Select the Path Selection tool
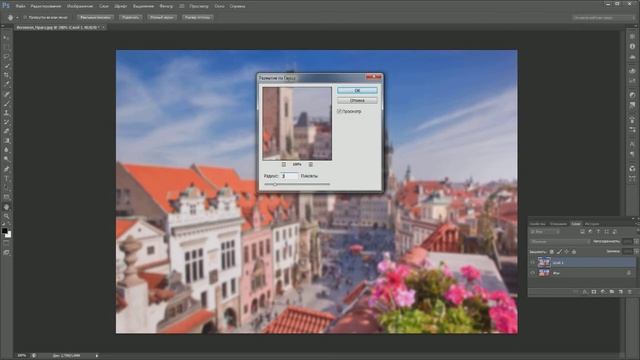This screenshot has height=360, width=640. coord(6,188)
